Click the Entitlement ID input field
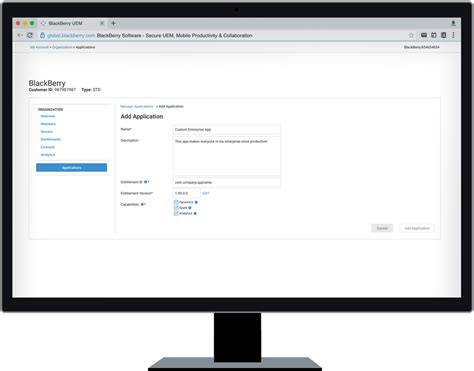The width and height of the screenshot is (474, 371). tap(227, 182)
